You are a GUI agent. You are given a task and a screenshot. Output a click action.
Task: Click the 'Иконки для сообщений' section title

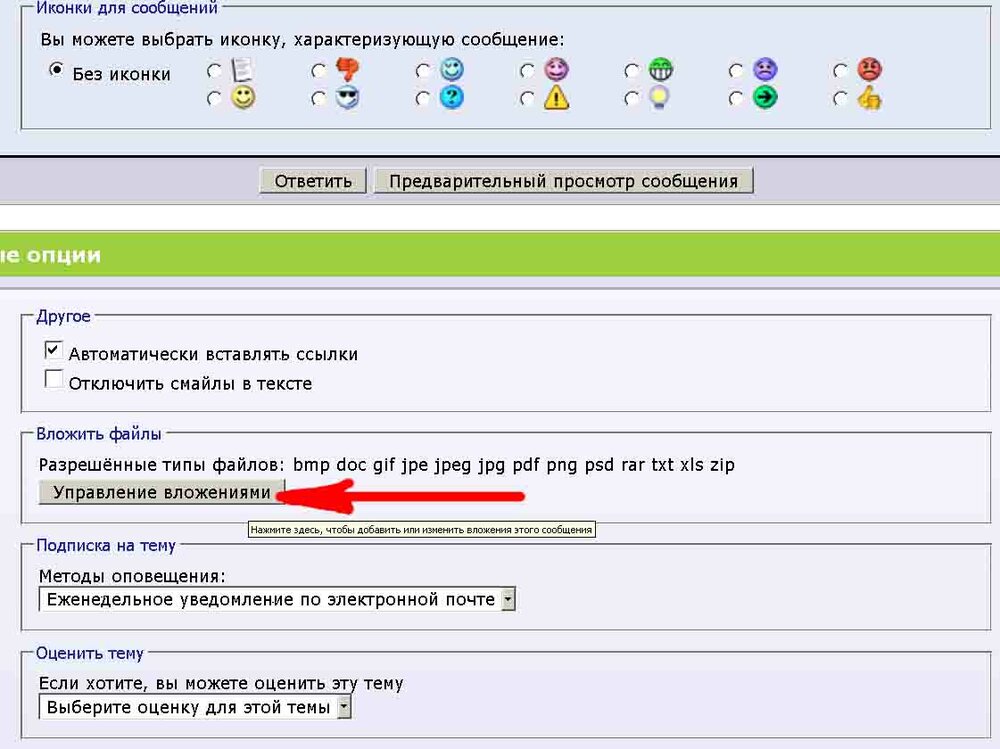point(127,8)
